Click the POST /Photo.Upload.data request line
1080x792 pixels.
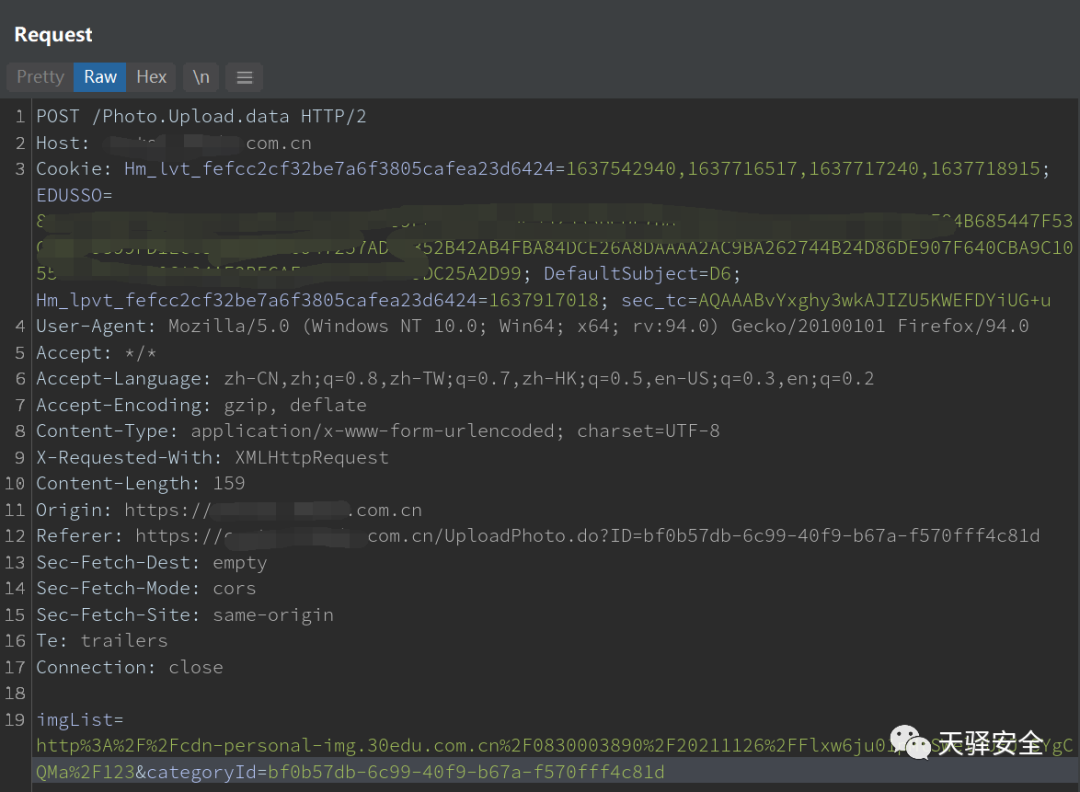[201, 116]
